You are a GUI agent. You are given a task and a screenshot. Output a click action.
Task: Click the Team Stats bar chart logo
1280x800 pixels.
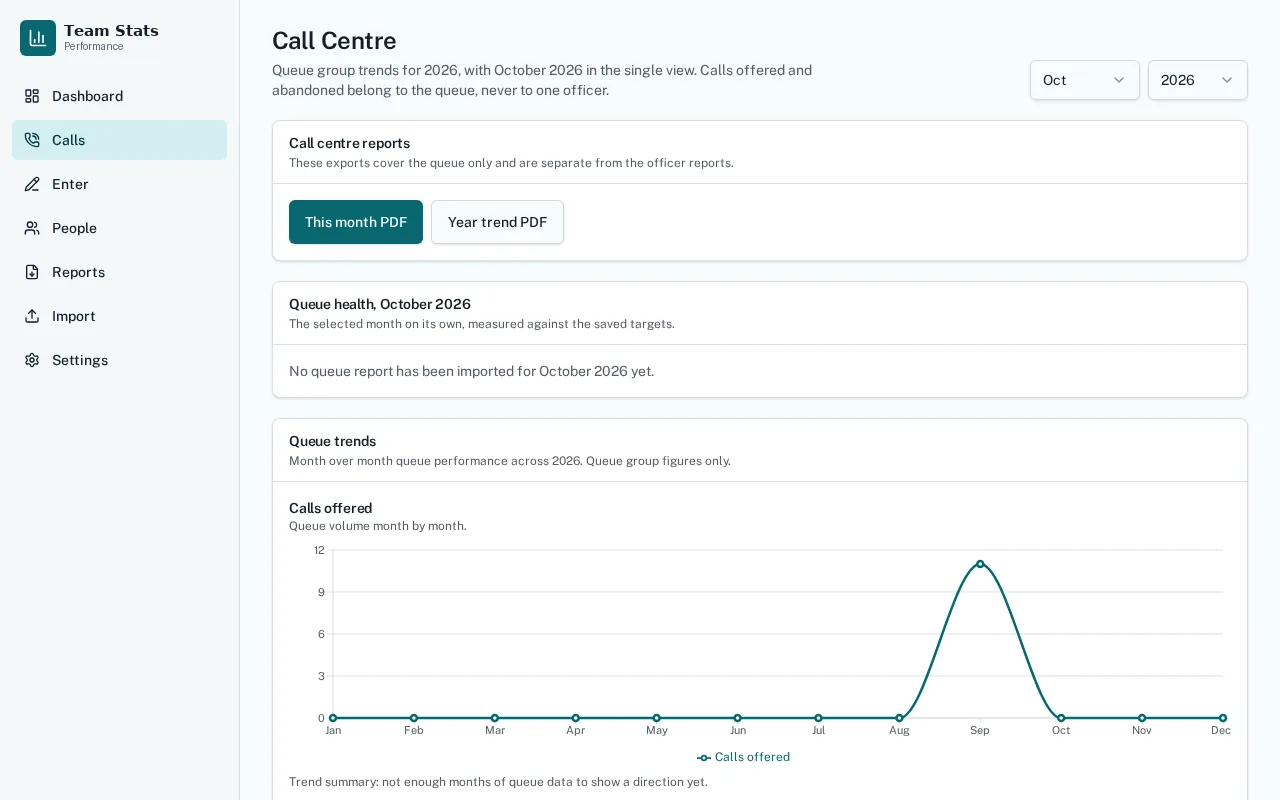click(38, 38)
